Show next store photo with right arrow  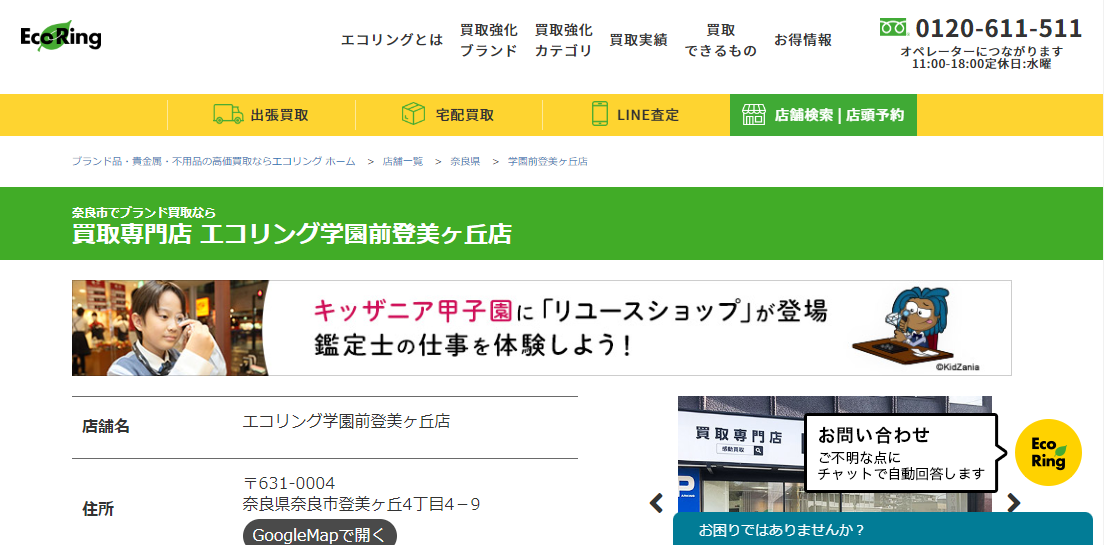coord(1013,503)
